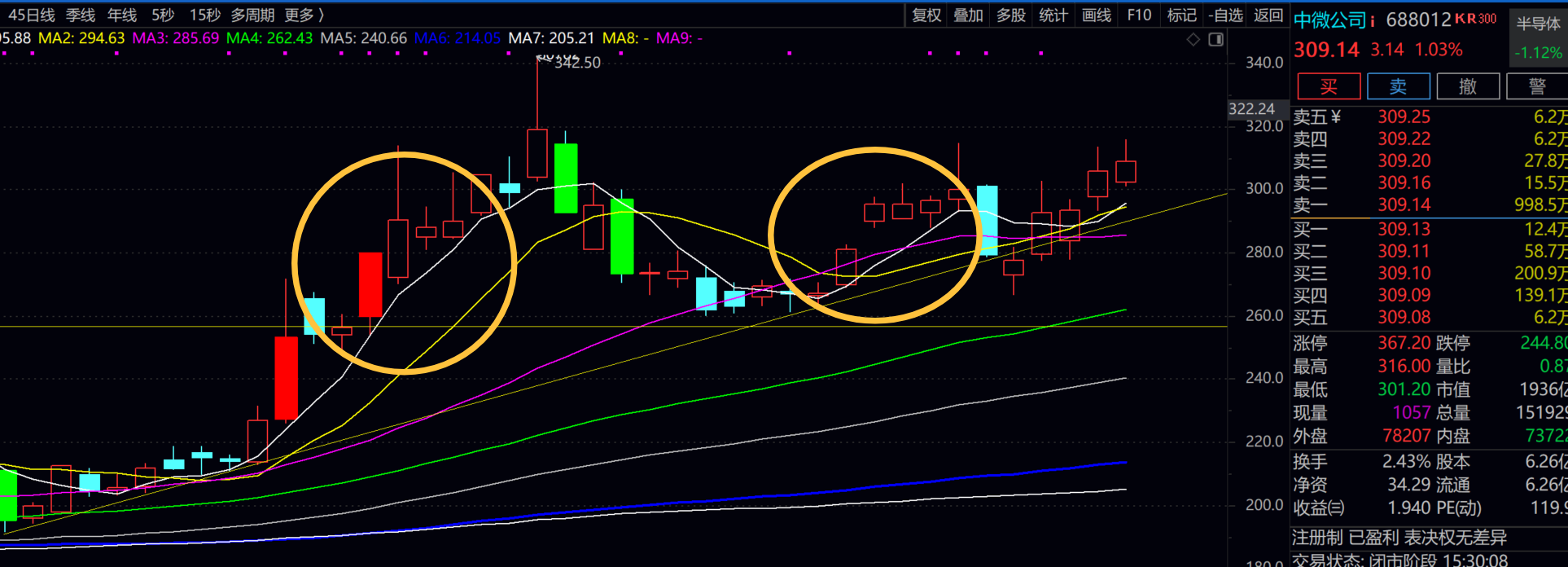Click the ¥ symbol next to 卖五
Image resolution: width=1568 pixels, height=567 pixels.
[1336, 117]
